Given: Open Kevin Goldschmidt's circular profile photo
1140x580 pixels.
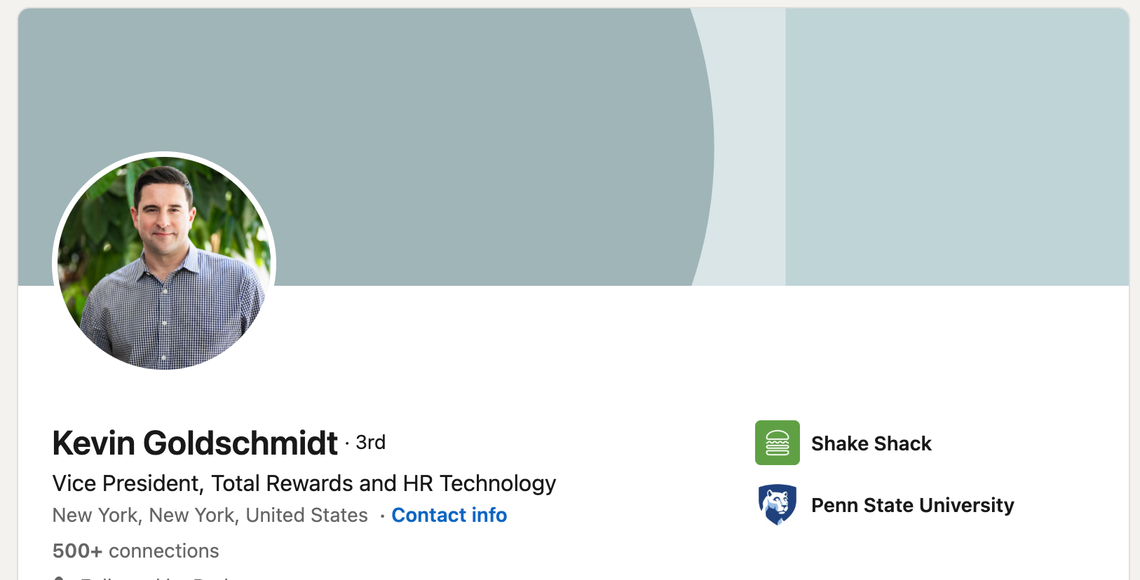Looking at the screenshot, I should [164, 263].
